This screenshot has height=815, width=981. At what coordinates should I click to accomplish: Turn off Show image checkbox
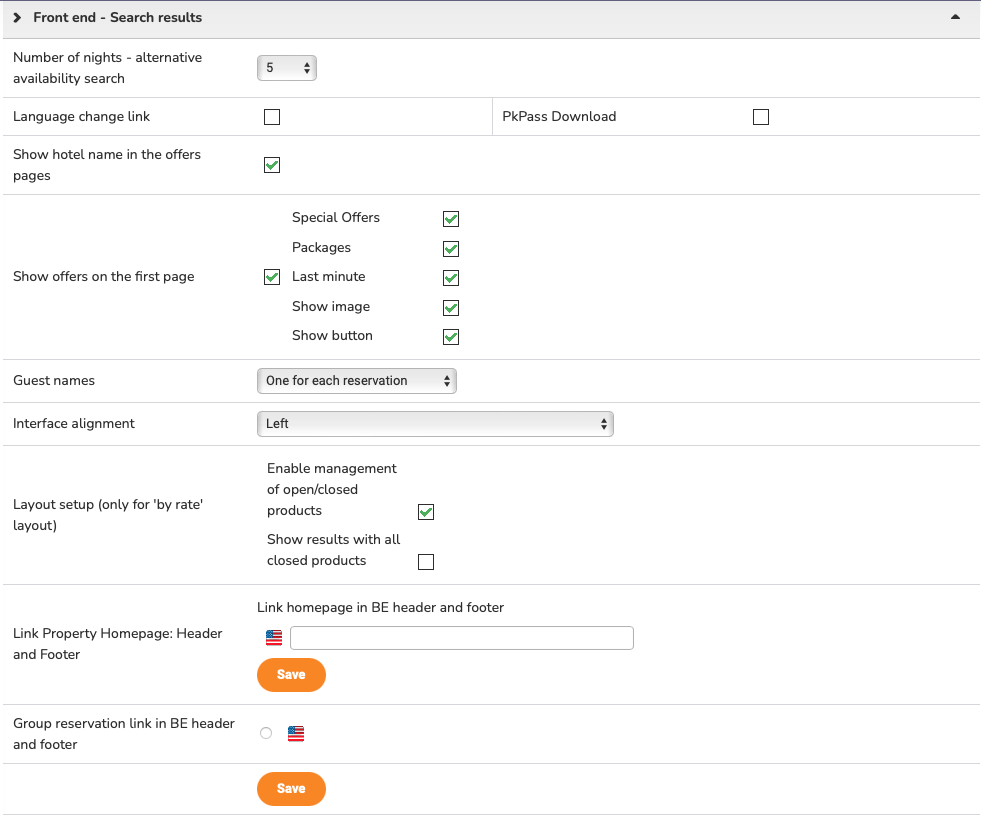(451, 307)
